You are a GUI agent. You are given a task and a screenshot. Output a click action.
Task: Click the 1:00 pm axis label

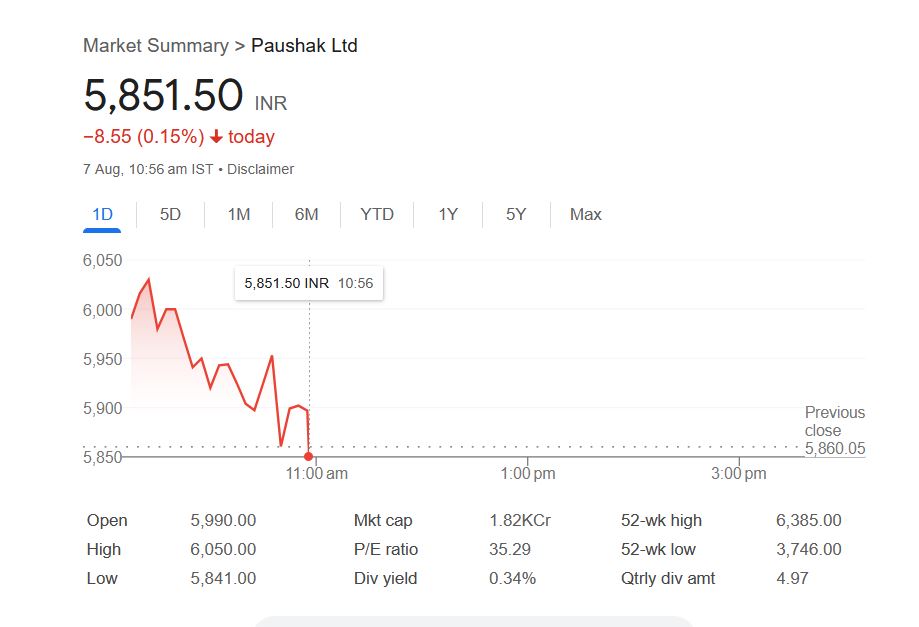click(528, 474)
